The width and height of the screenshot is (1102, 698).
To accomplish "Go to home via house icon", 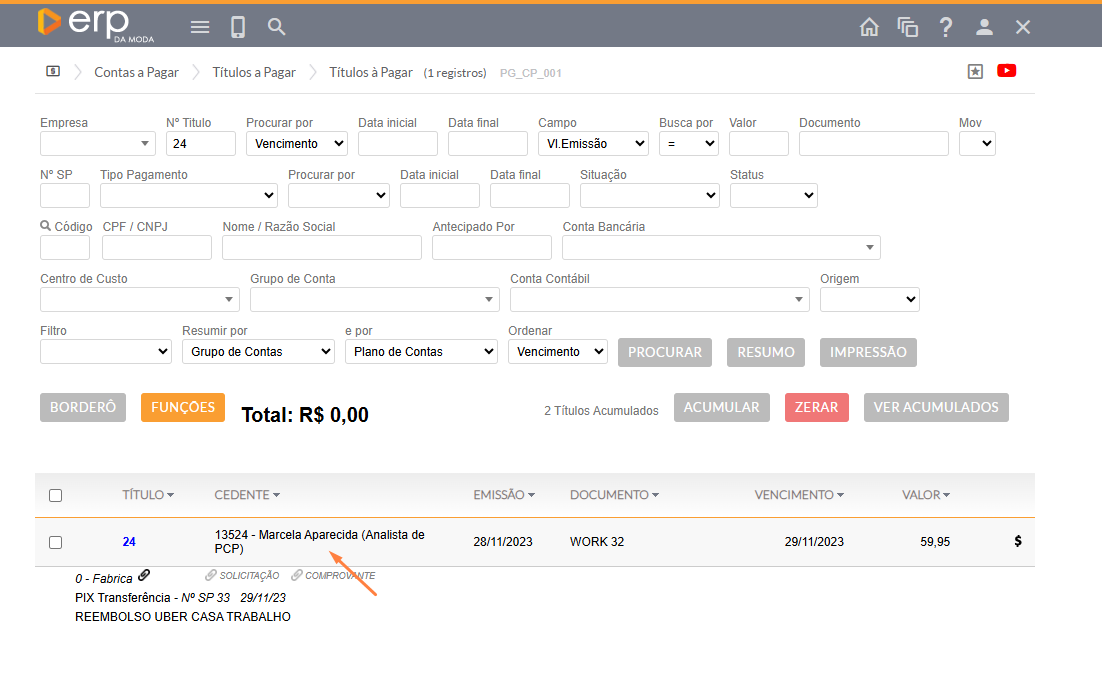I will coord(869,27).
